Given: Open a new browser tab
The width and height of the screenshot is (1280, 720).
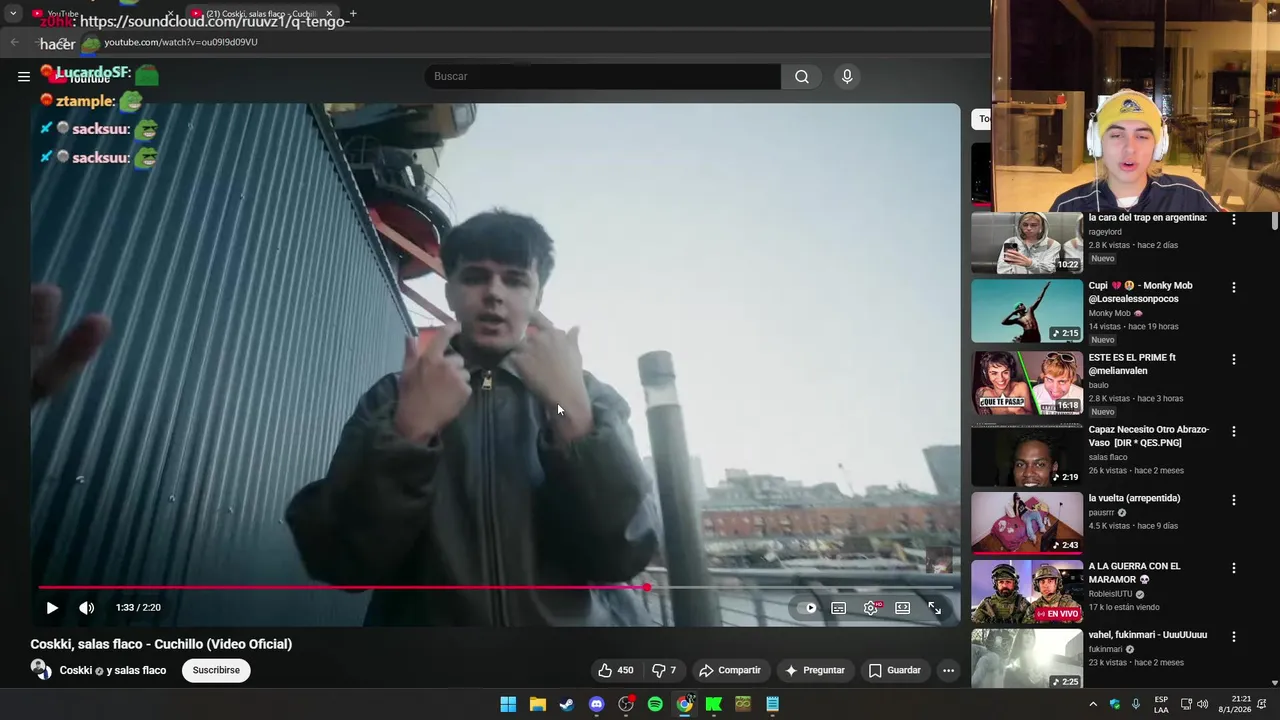Looking at the screenshot, I should coord(353,14).
